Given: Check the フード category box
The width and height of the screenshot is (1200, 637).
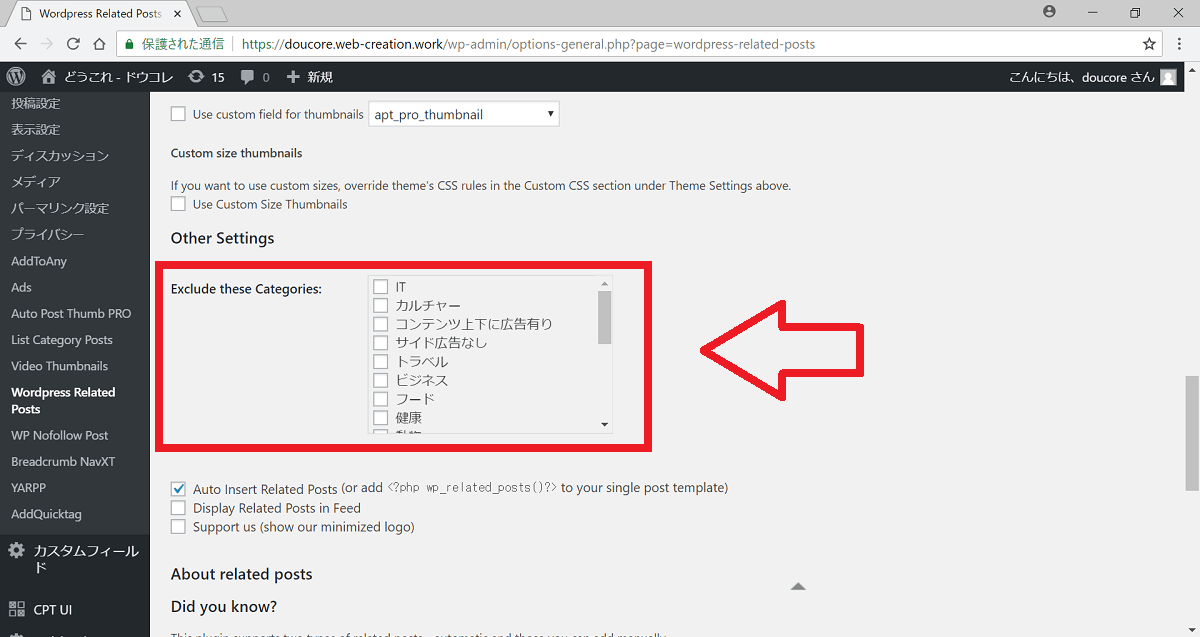Looking at the screenshot, I should tap(380, 399).
